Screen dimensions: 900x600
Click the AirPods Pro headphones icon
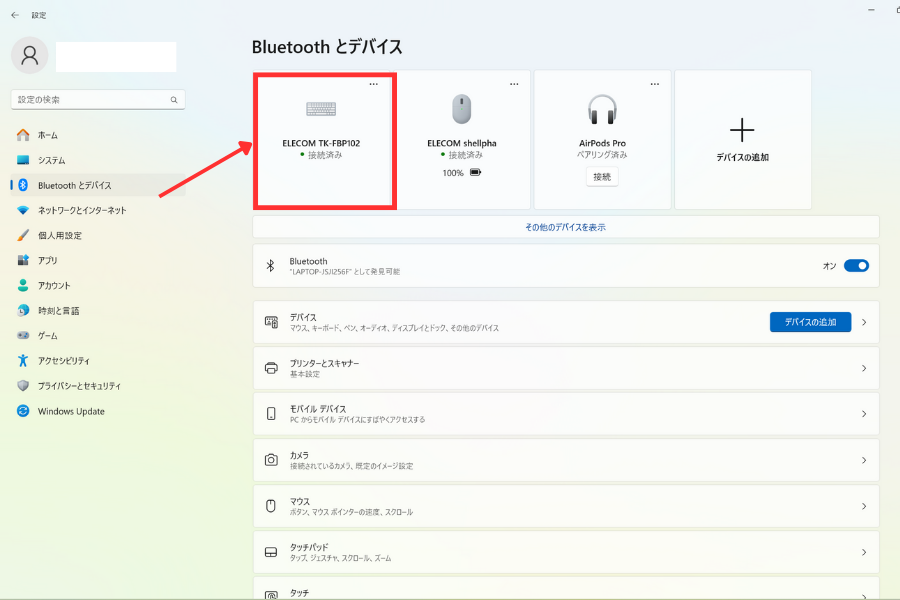pyautogui.click(x=602, y=109)
